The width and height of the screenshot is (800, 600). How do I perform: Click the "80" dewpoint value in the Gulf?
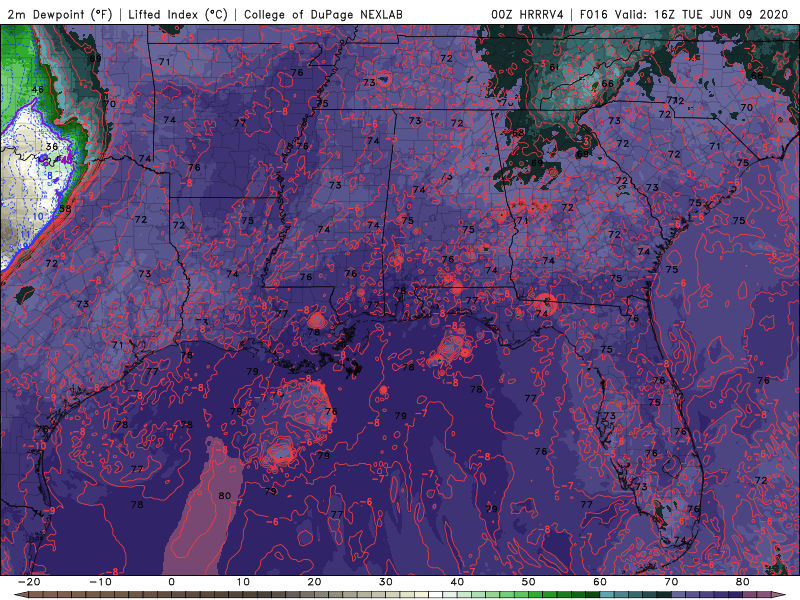pos(224,495)
